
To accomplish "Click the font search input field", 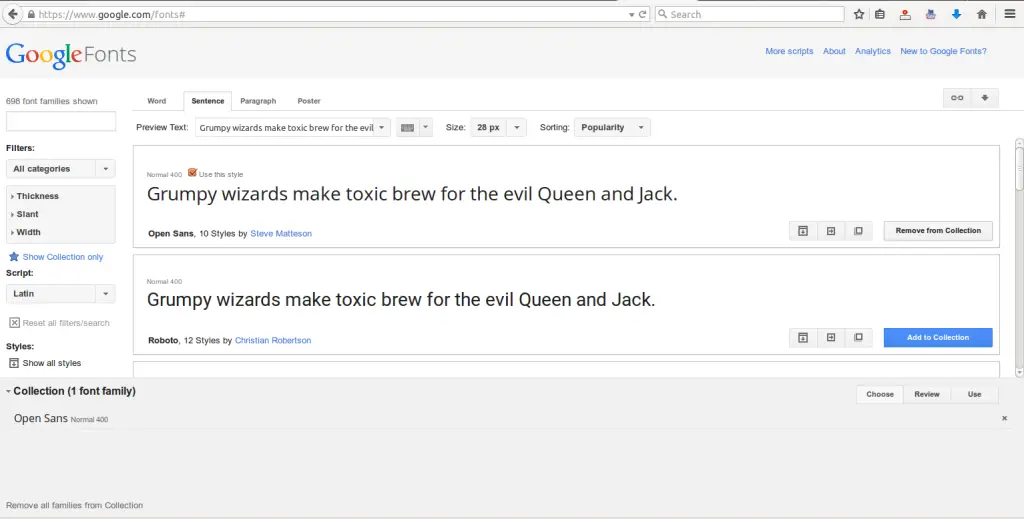I will click(x=61, y=121).
